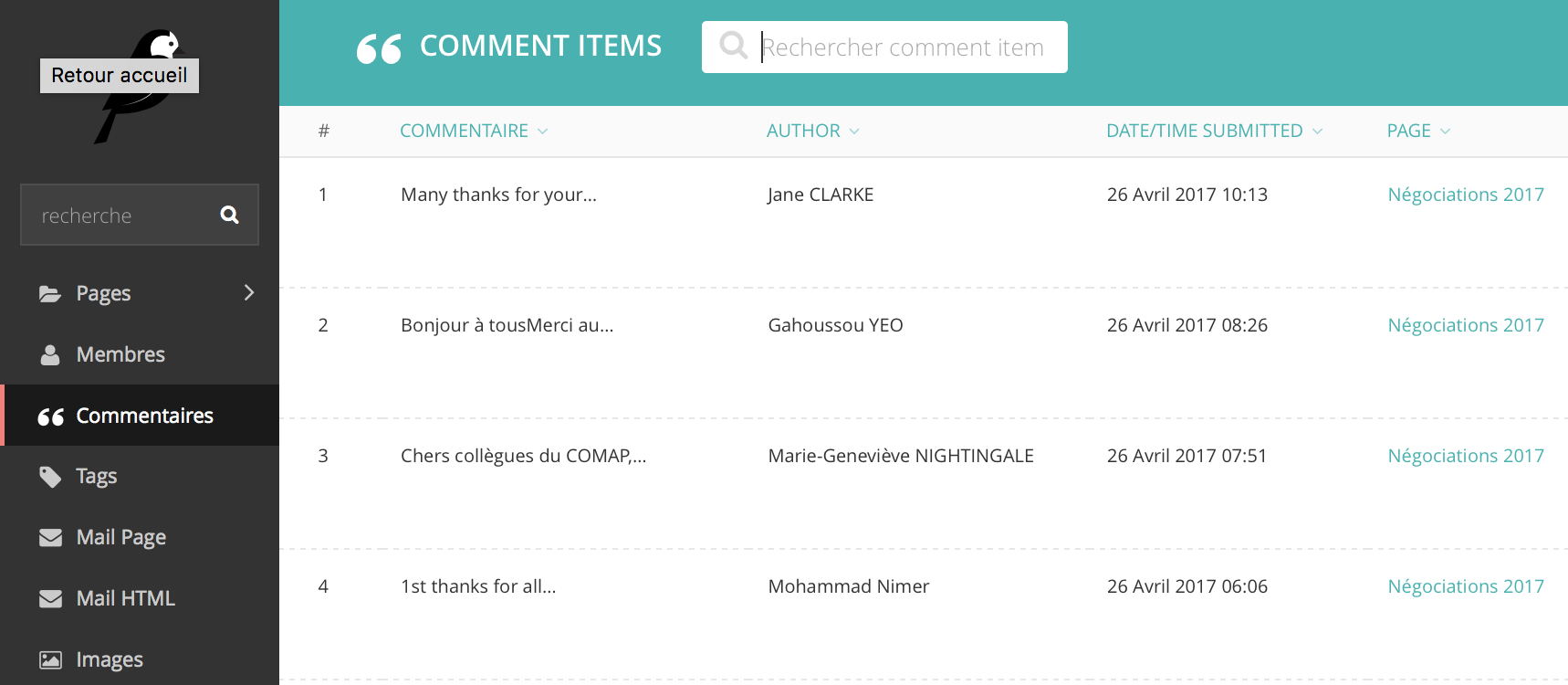Image resolution: width=1568 pixels, height=685 pixels.
Task: Open the COMMENTAIRE sort dropdown
Action: [543, 131]
